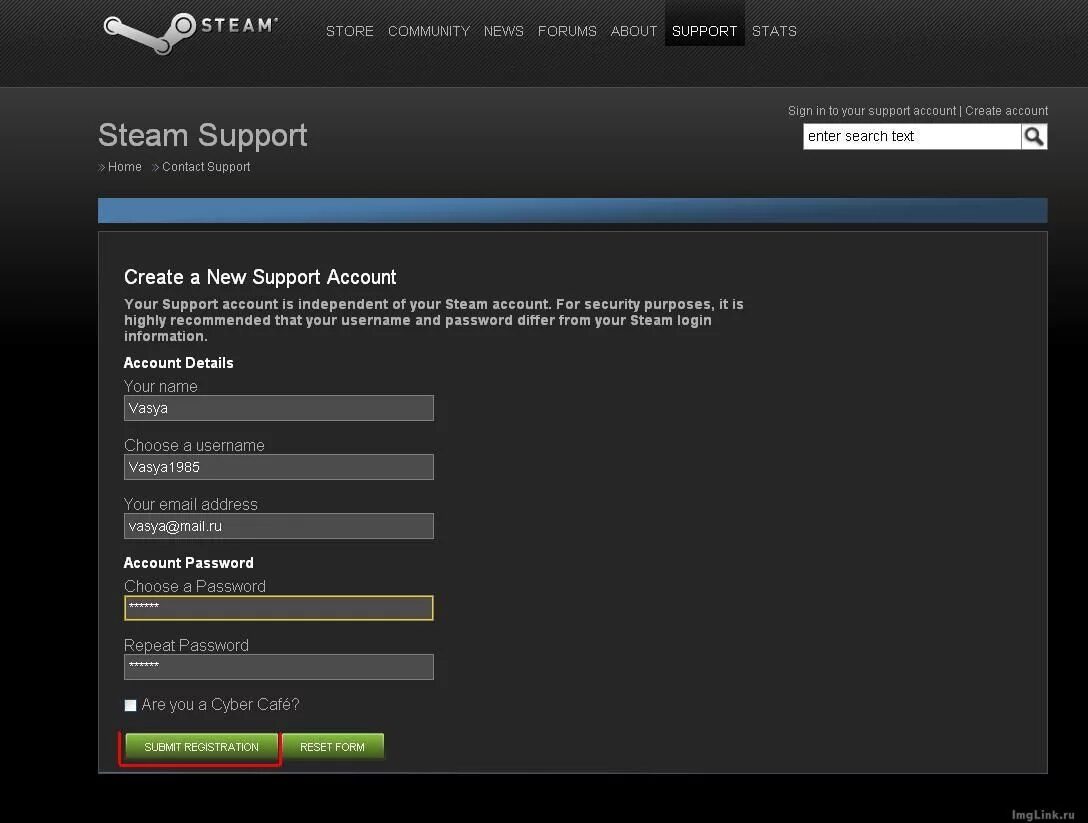Open the STATS page
Image resolution: width=1088 pixels, height=823 pixels.
pos(774,31)
